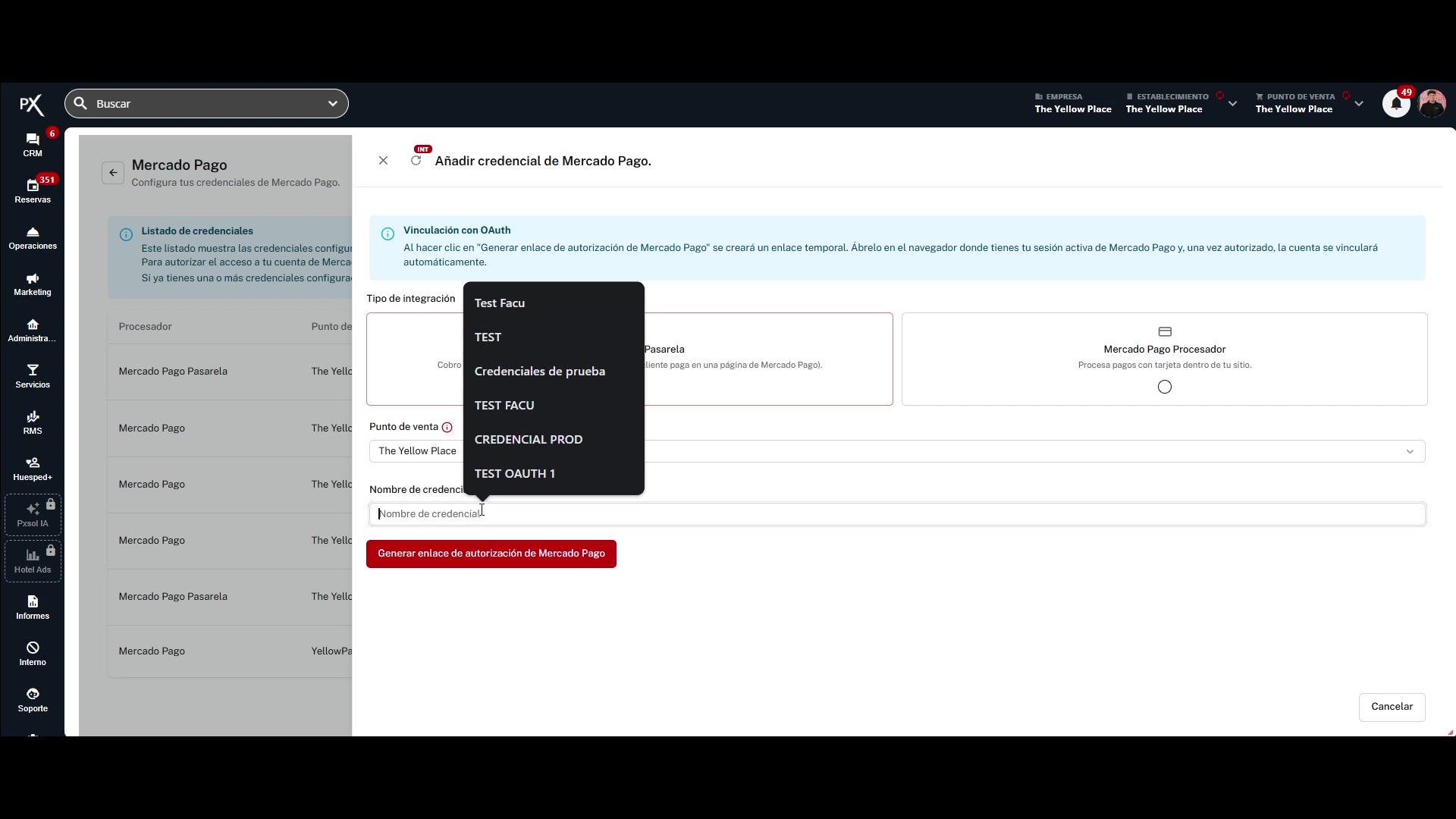
Task: Select CREDENCIAL PROD from suggestions
Action: (x=554, y=440)
